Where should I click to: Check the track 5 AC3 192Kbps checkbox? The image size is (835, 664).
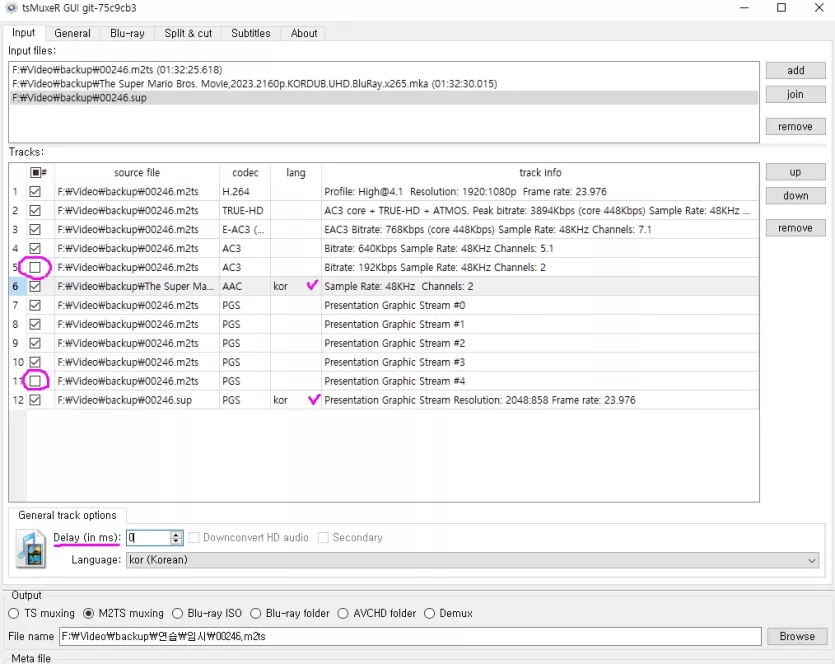(35, 267)
